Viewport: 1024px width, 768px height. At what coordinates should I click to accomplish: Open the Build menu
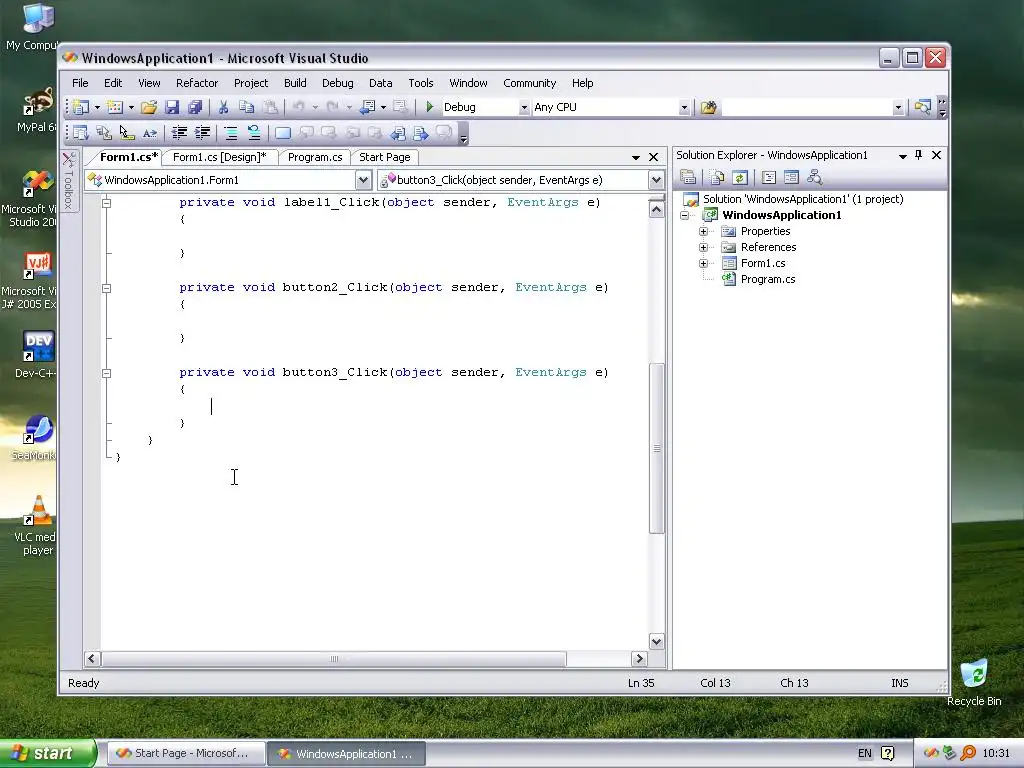pos(295,83)
